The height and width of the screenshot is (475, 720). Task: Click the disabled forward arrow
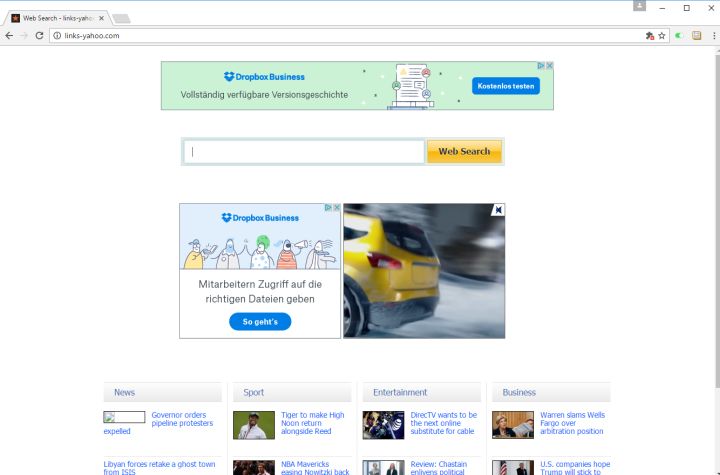pyautogui.click(x=24, y=35)
